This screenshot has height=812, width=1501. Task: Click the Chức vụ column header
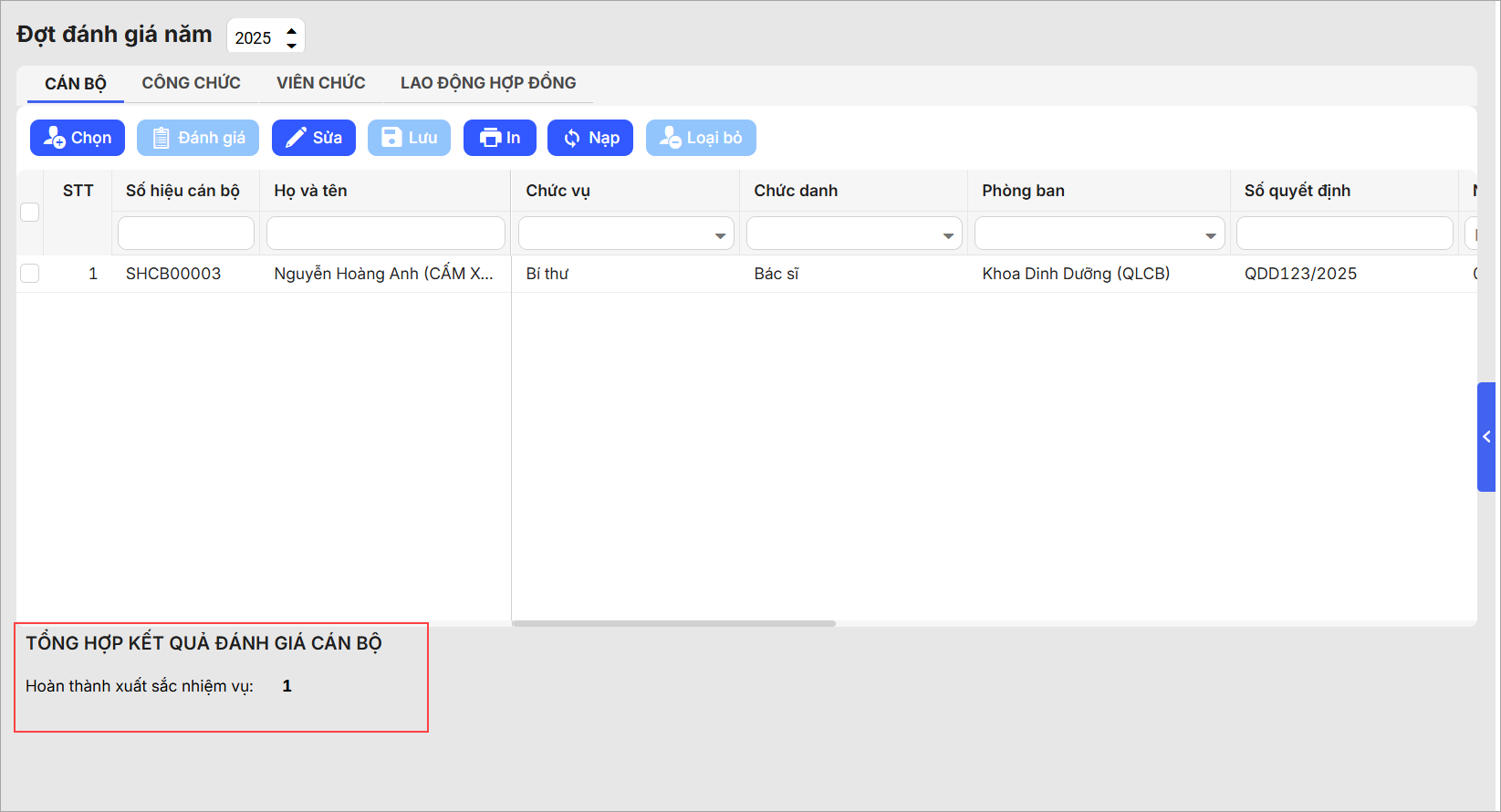pyautogui.click(x=558, y=191)
